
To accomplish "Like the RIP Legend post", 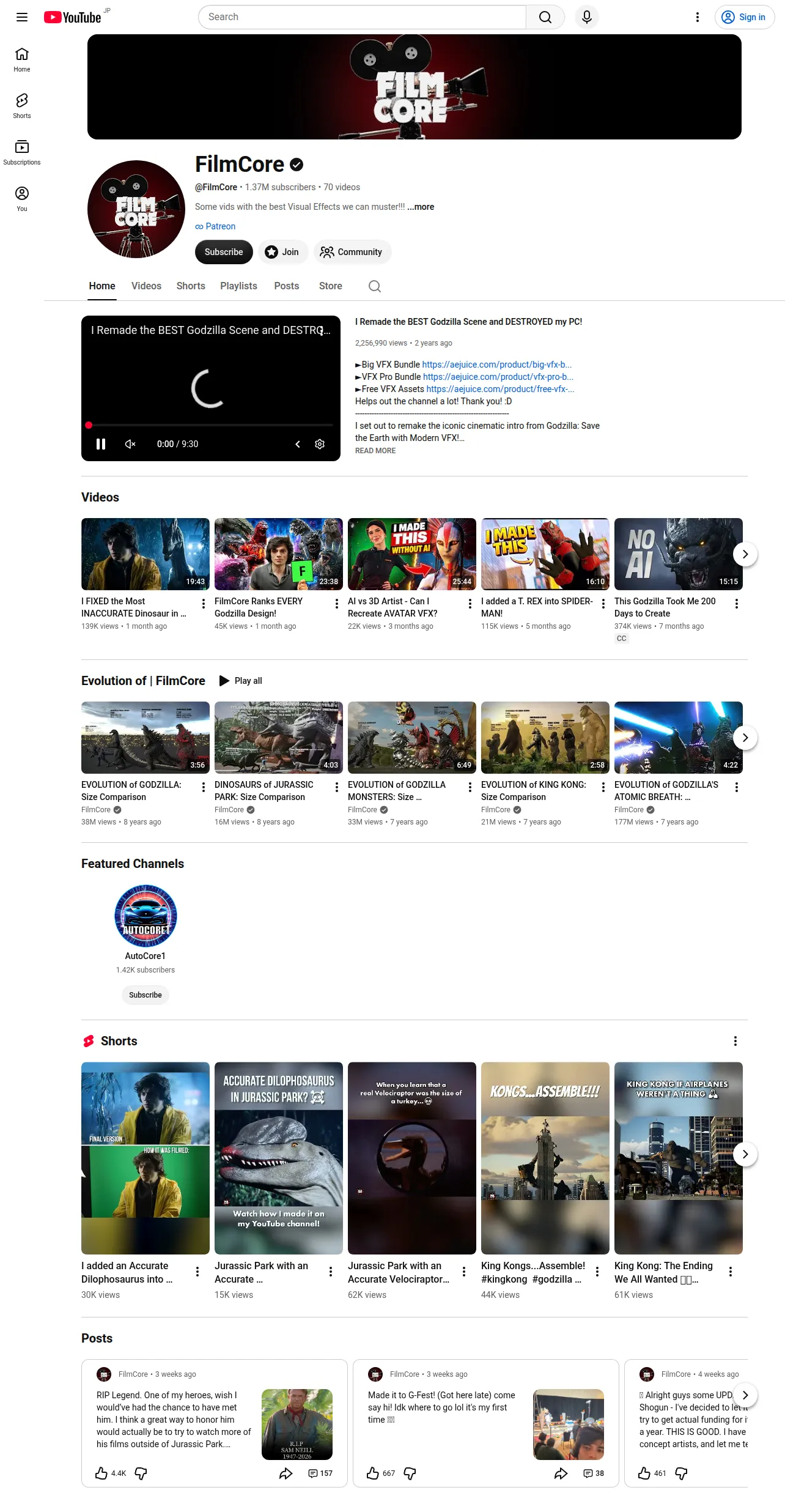I will click(101, 1473).
